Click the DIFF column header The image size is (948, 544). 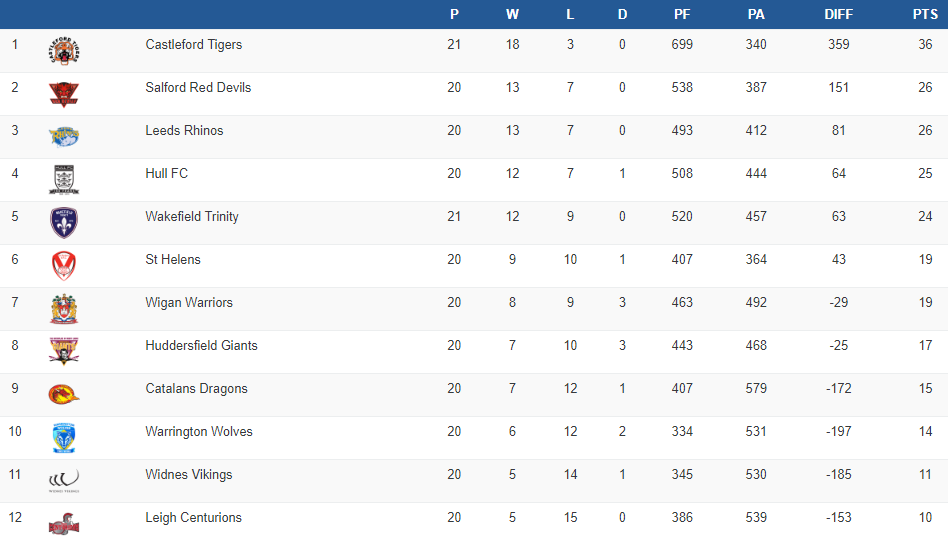click(838, 14)
